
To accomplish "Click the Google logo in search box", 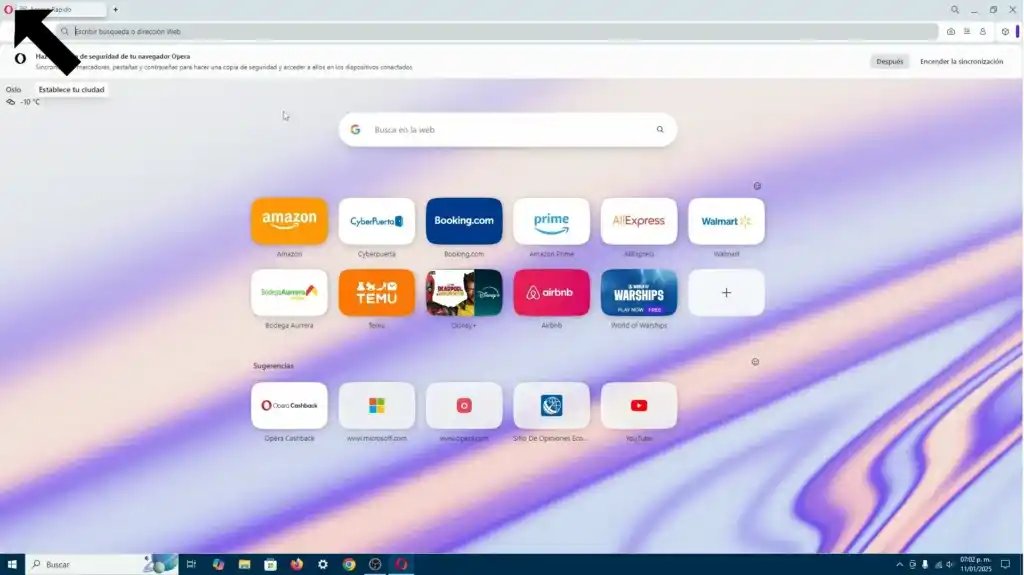I will pos(355,129).
